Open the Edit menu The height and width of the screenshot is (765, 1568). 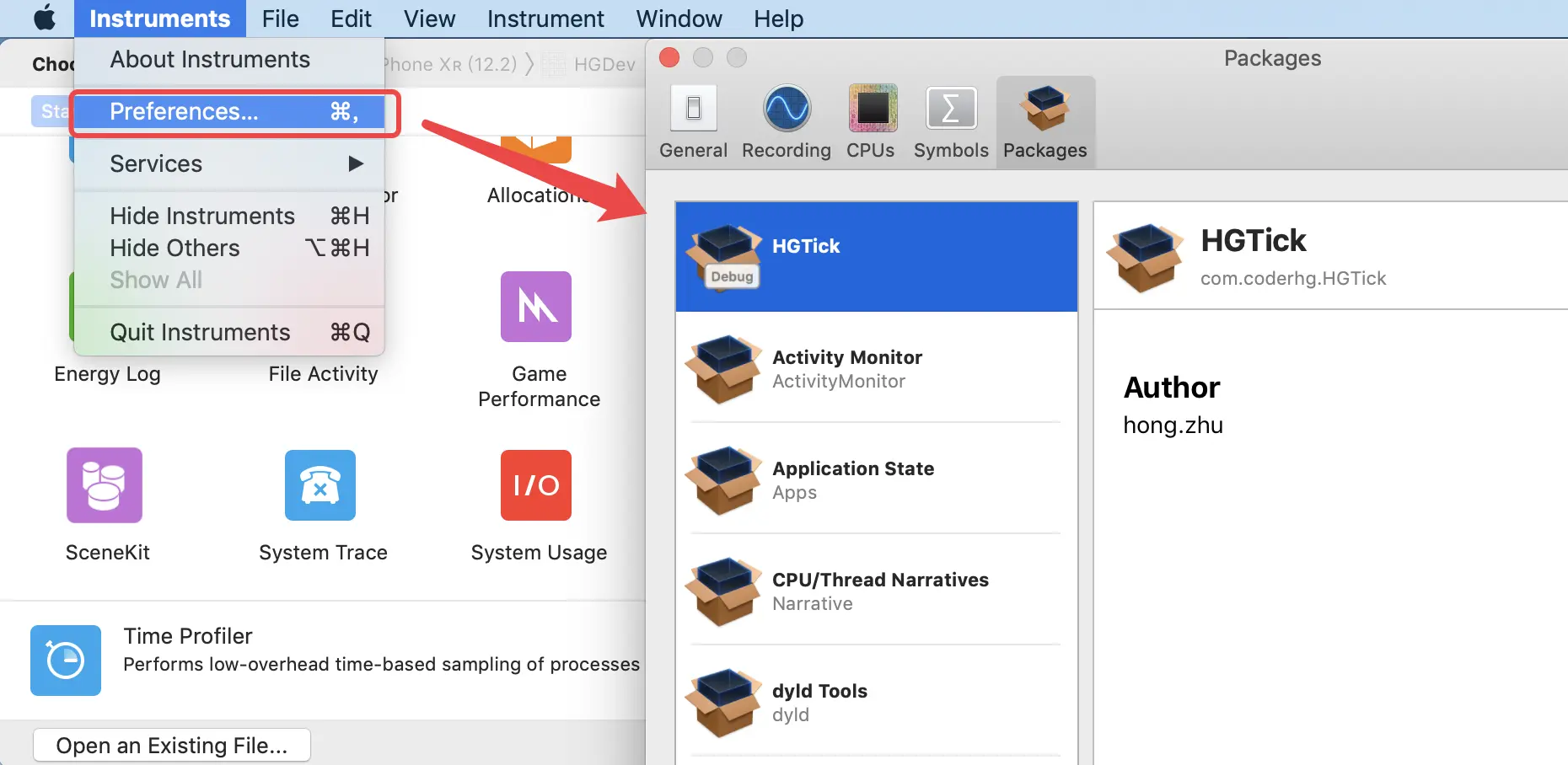(351, 19)
